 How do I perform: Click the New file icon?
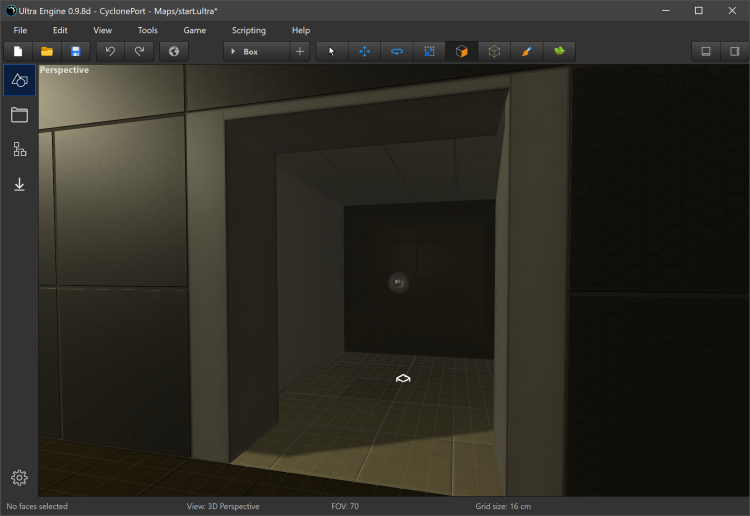click(x=18, y=51)
